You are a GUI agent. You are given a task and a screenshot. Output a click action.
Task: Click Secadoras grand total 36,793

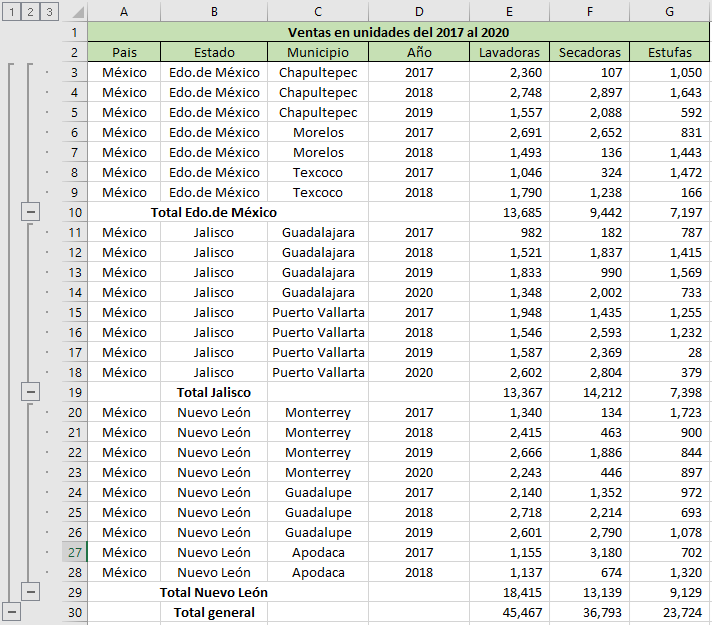589,612
